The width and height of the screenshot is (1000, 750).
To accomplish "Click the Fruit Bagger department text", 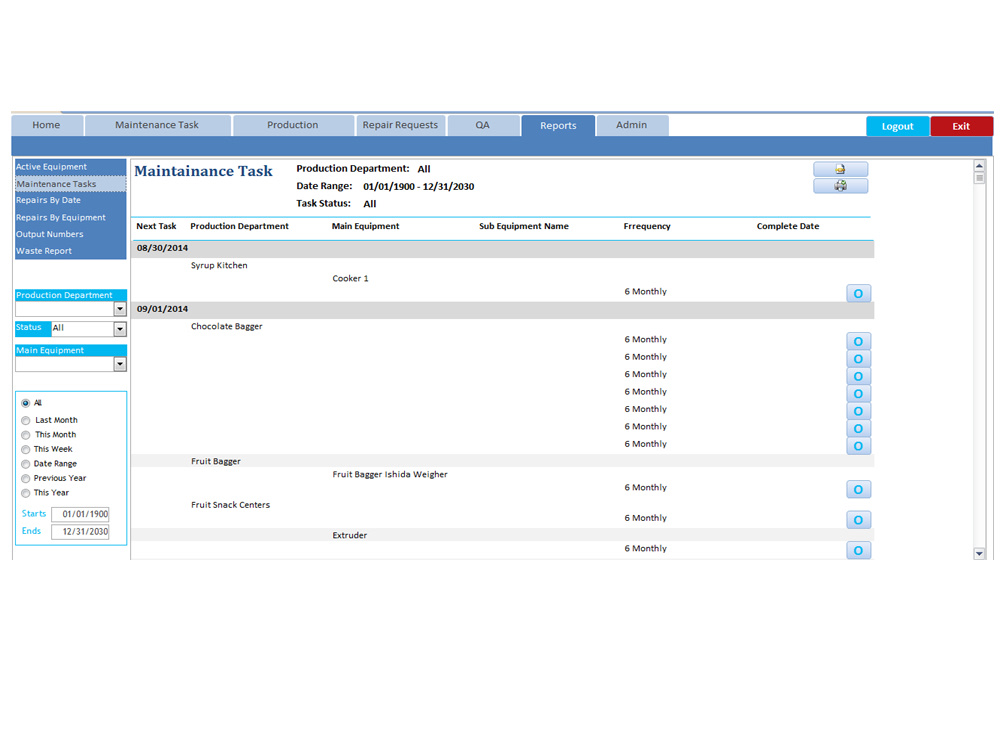I will click(216, 461).
